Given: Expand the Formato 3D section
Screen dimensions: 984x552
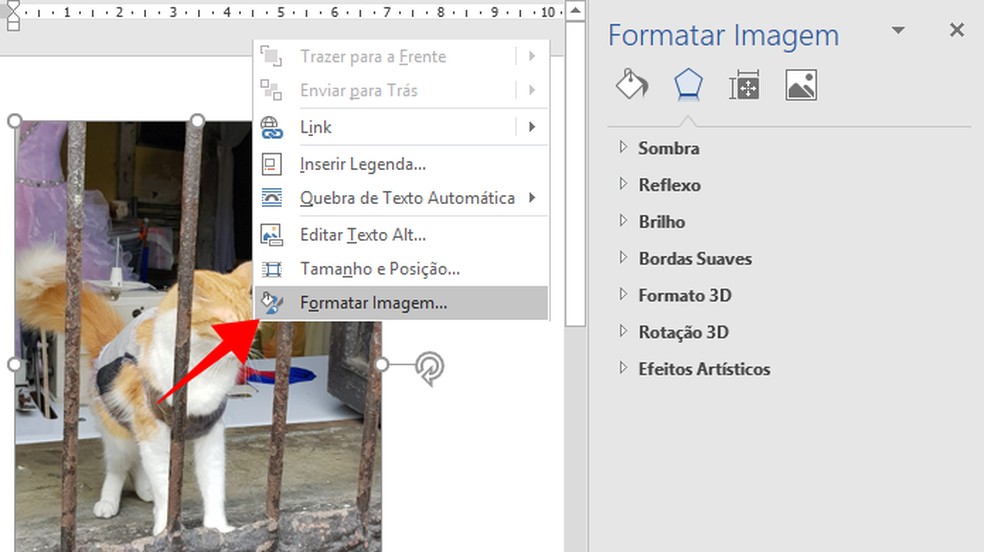Looking at the screenshot, I should (684, 295).
